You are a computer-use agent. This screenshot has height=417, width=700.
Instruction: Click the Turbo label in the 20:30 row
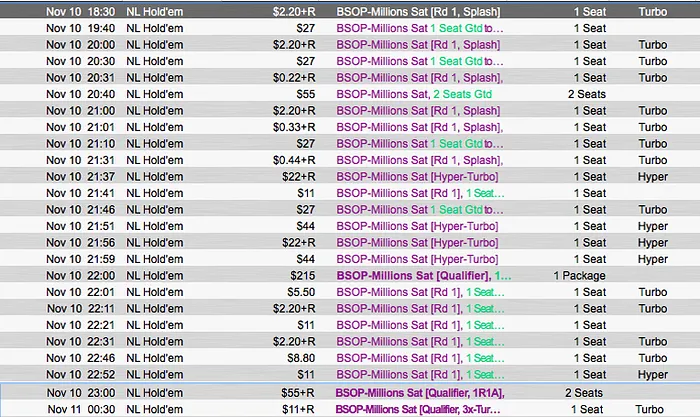tap(652, 61)
